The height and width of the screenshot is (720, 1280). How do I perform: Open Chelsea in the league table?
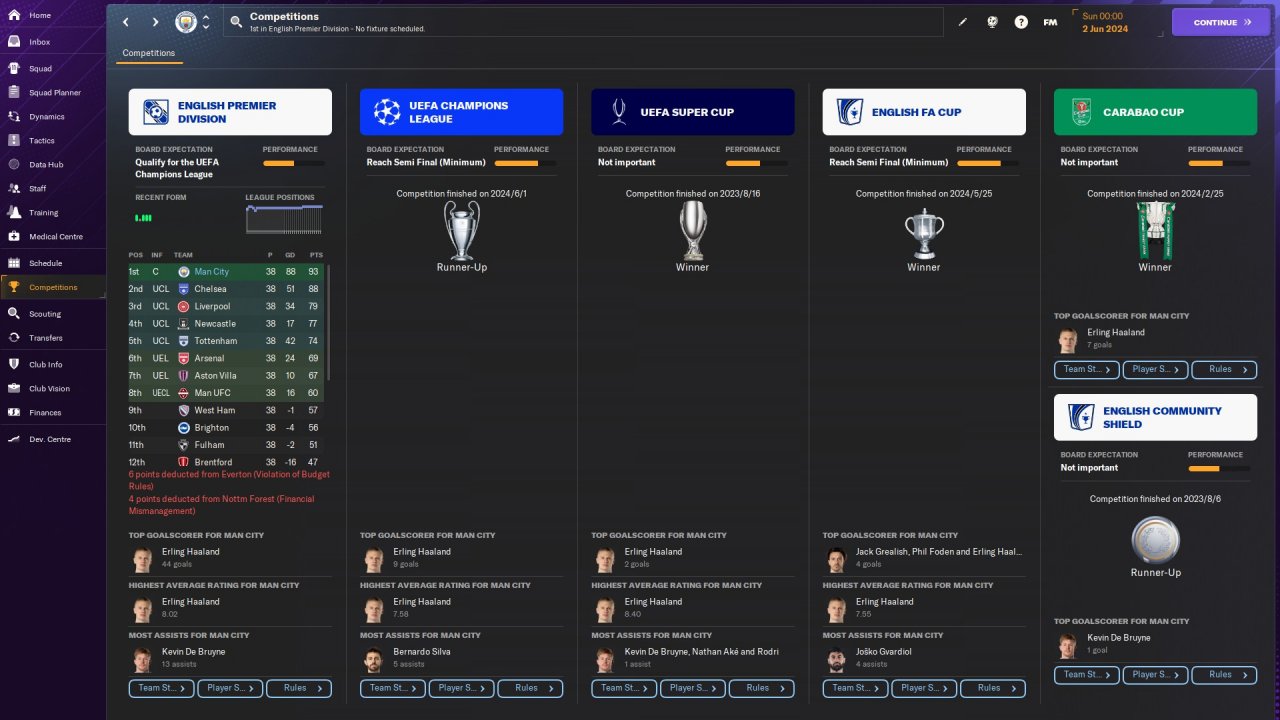point(211,289)
